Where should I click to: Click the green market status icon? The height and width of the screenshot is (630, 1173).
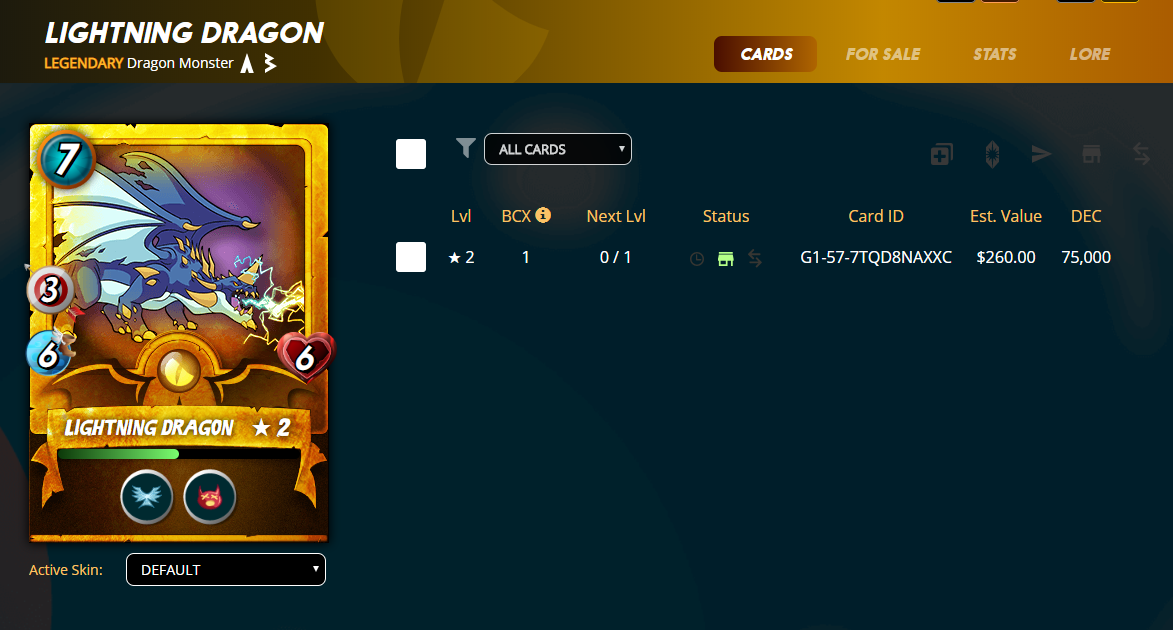coord(726,259)
